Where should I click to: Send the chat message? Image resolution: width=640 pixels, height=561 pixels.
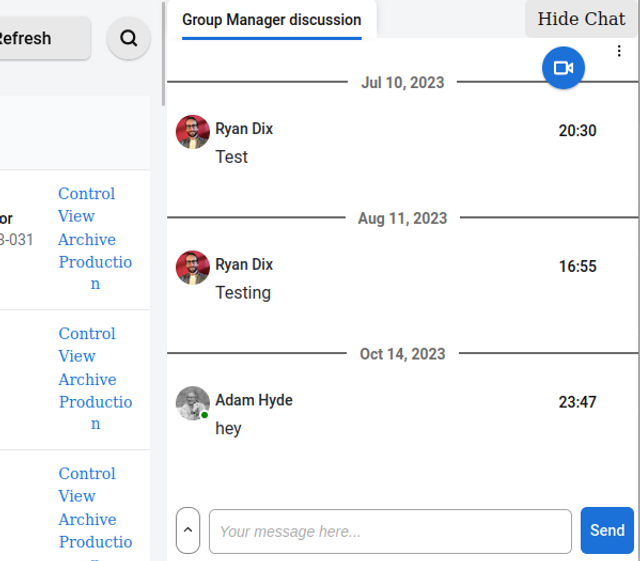(x=607, y=531)
